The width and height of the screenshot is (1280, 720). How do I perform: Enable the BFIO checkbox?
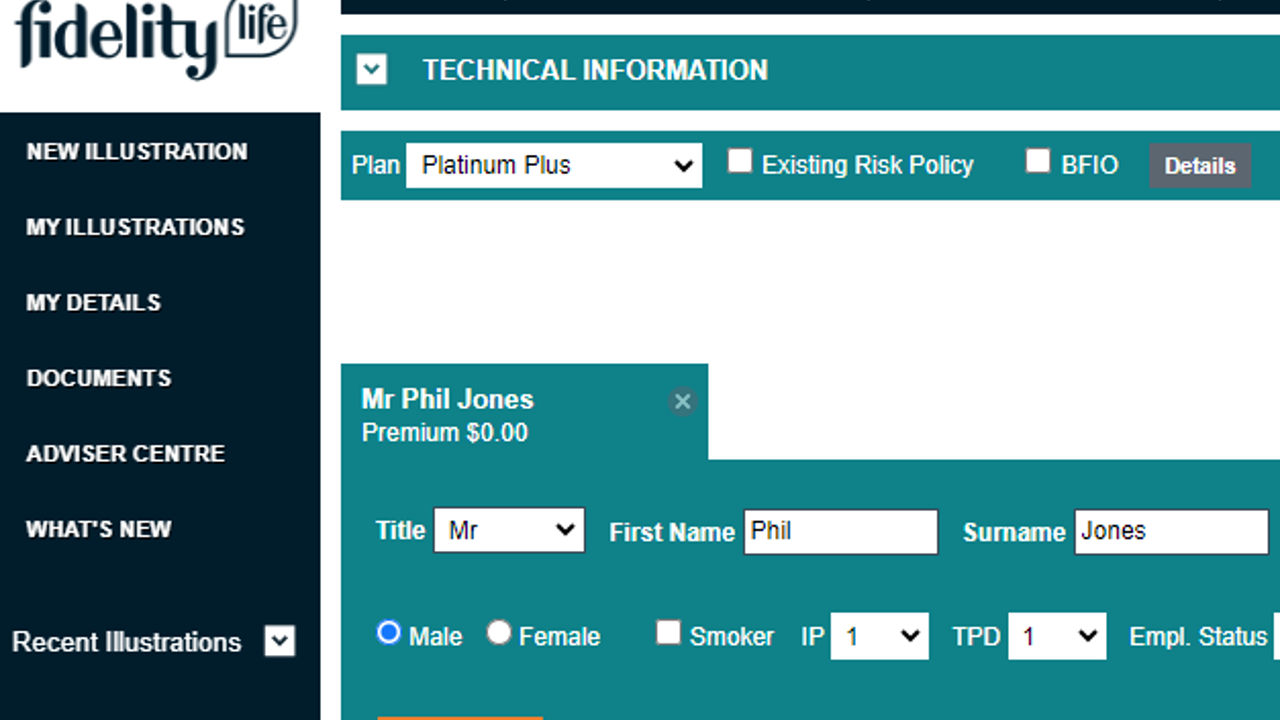tap(1038, 162)
